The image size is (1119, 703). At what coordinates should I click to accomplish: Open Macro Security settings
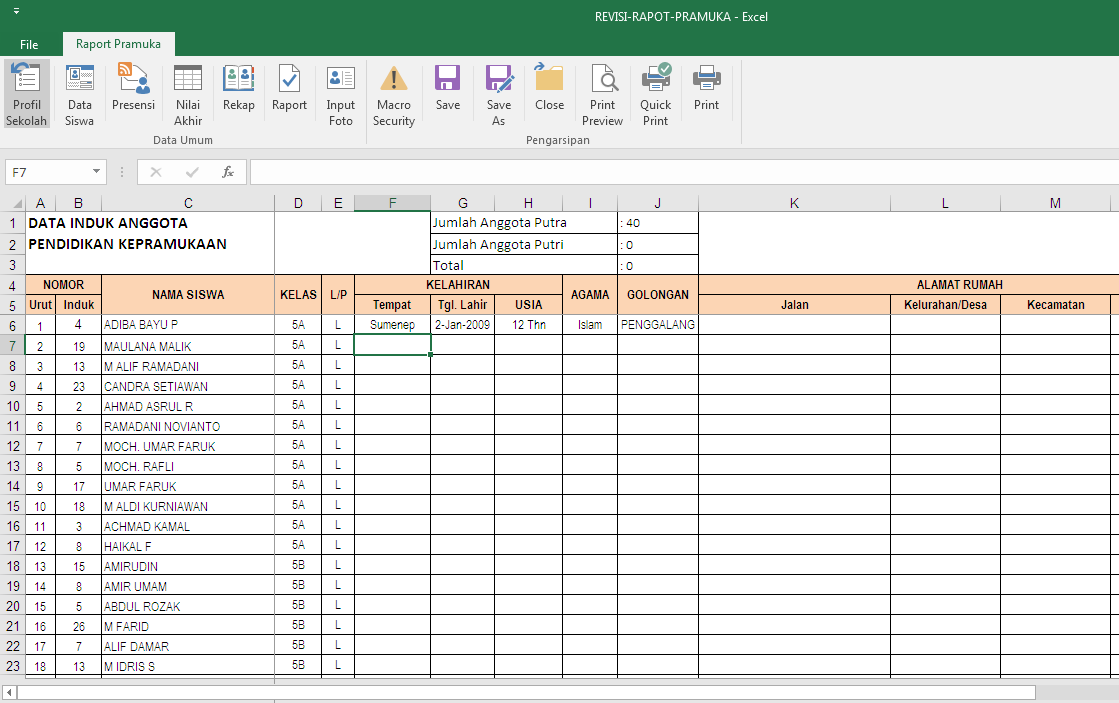pos(393,92)
